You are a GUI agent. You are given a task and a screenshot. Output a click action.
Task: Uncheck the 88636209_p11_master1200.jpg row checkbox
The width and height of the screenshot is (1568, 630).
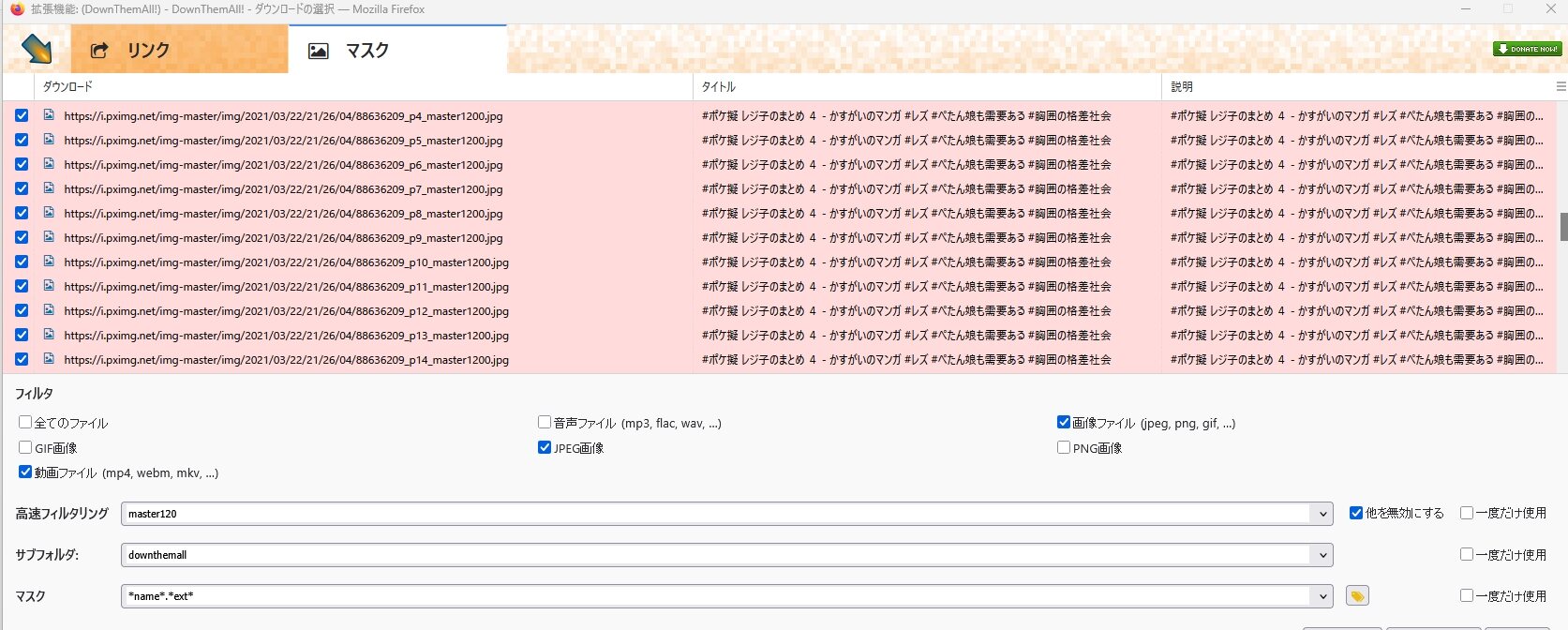[x=22, y=286]
